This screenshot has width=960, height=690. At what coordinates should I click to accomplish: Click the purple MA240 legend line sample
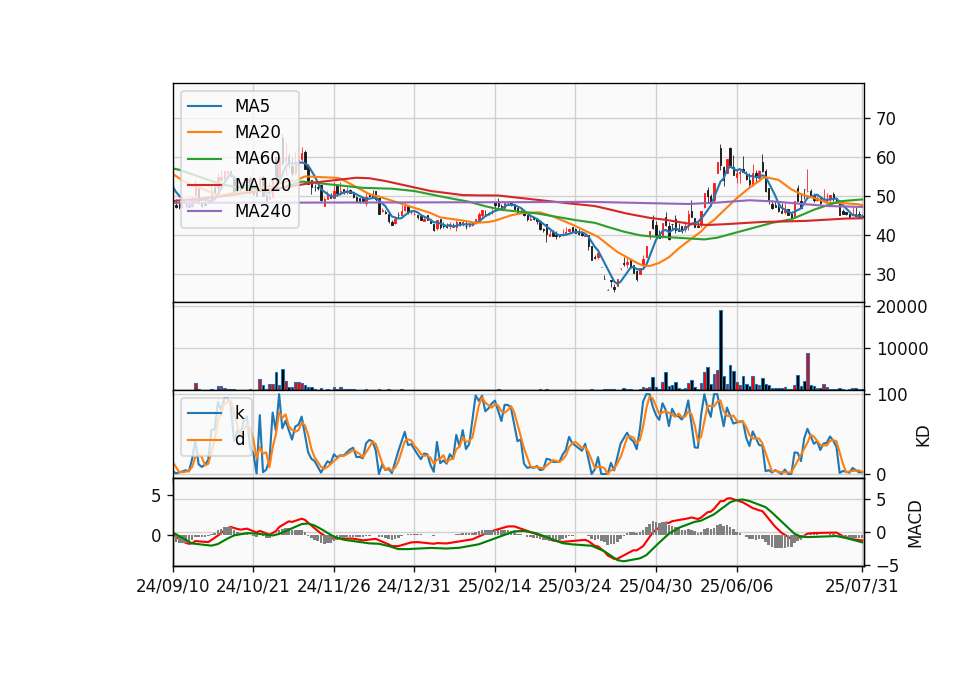point(204,211)
